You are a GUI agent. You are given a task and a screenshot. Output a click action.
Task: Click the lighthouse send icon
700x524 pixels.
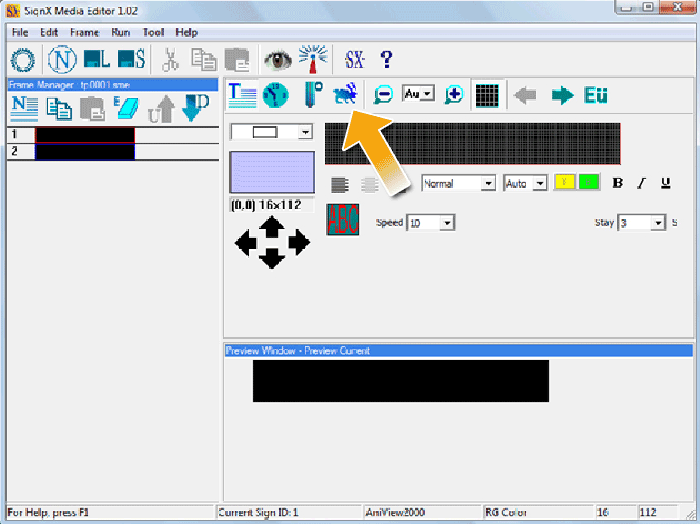coord(313,58)
